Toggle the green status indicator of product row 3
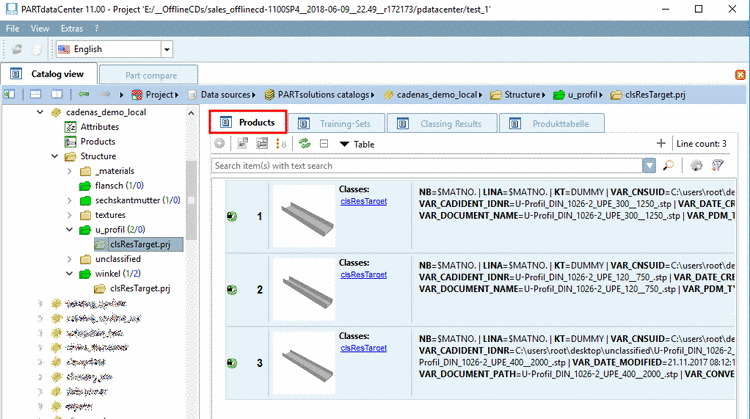 click(232, 363)
